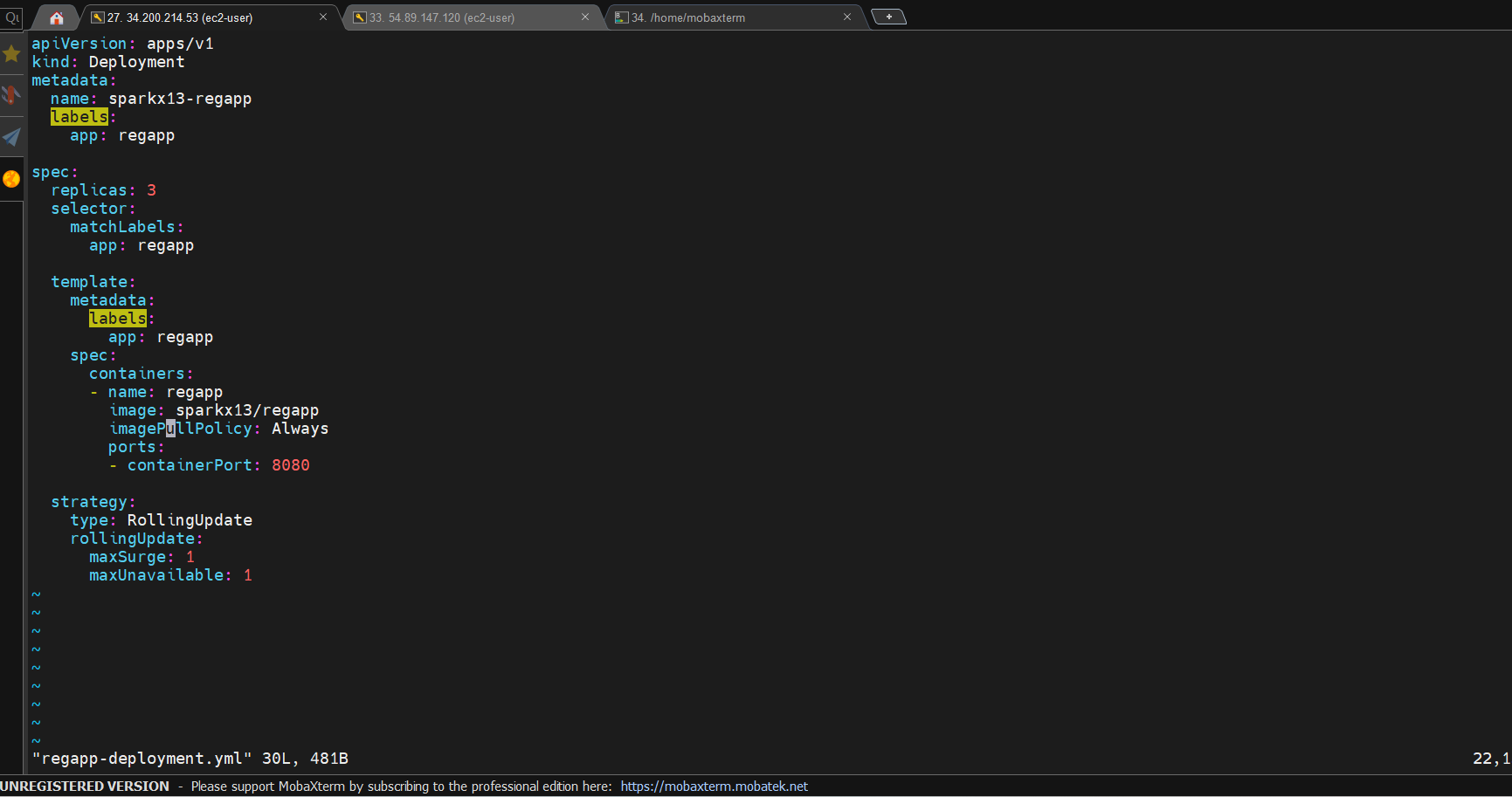Click the highlighted labels under template metadata

117,318
